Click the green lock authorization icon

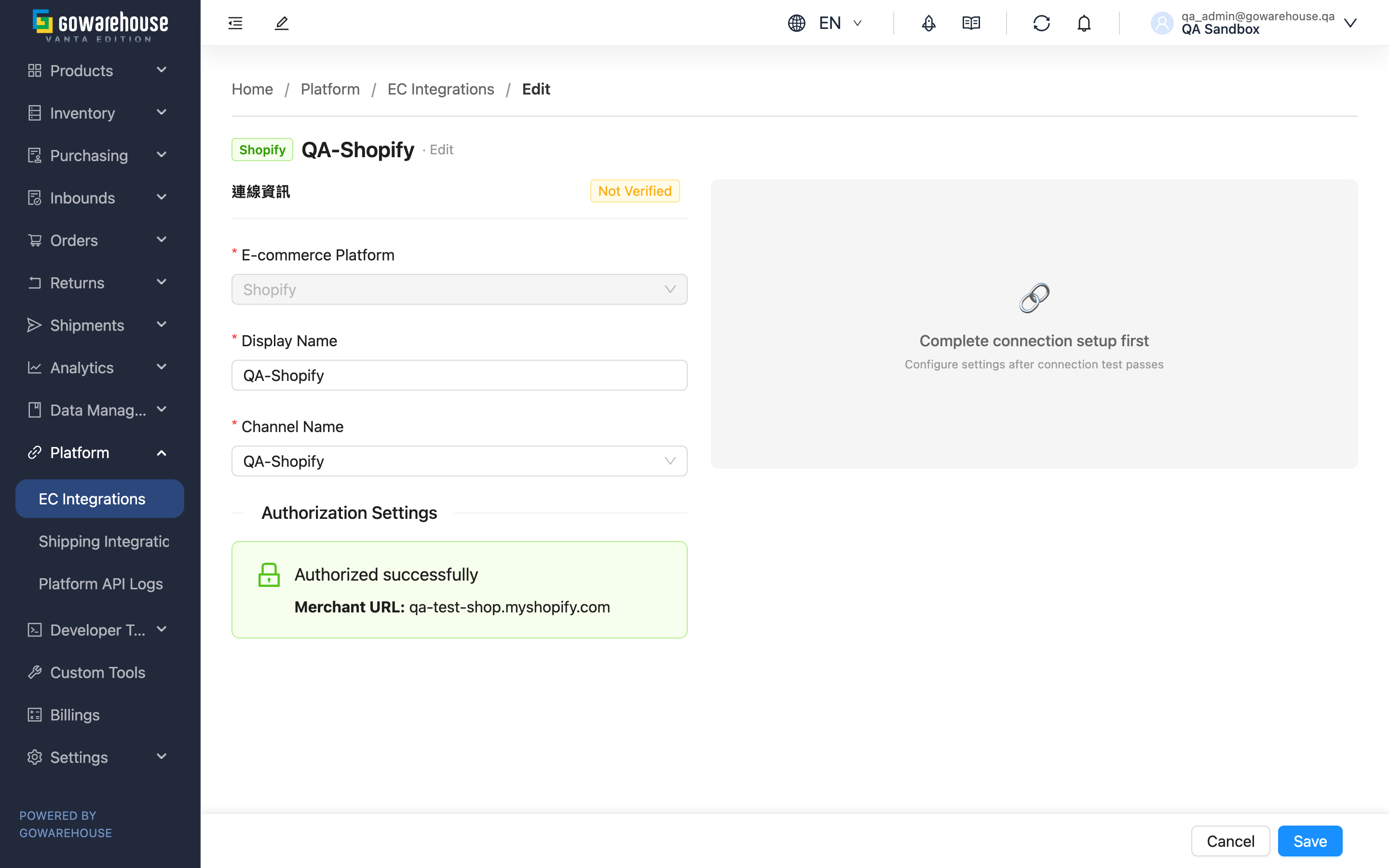click(x=269, y=575)
